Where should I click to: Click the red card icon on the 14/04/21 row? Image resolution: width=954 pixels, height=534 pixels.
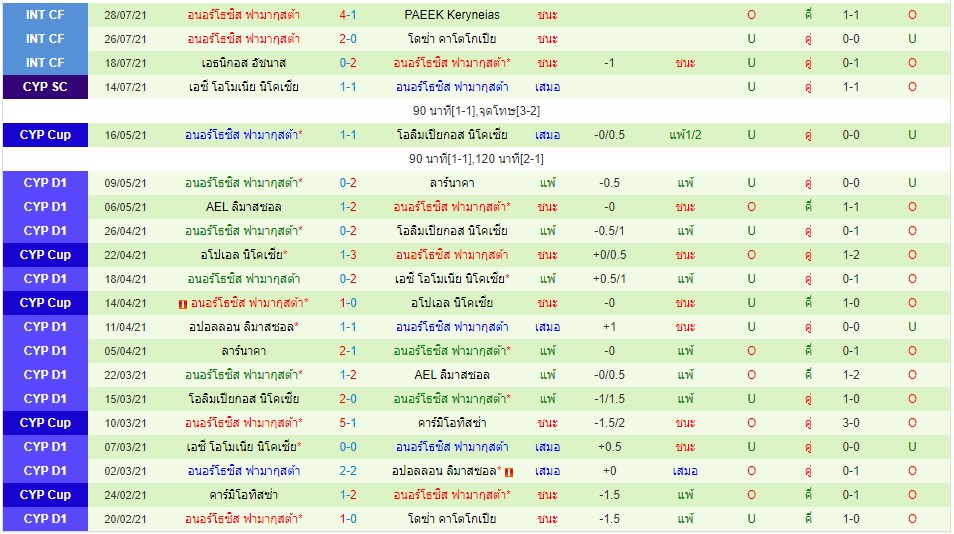(x=183, y=303)
